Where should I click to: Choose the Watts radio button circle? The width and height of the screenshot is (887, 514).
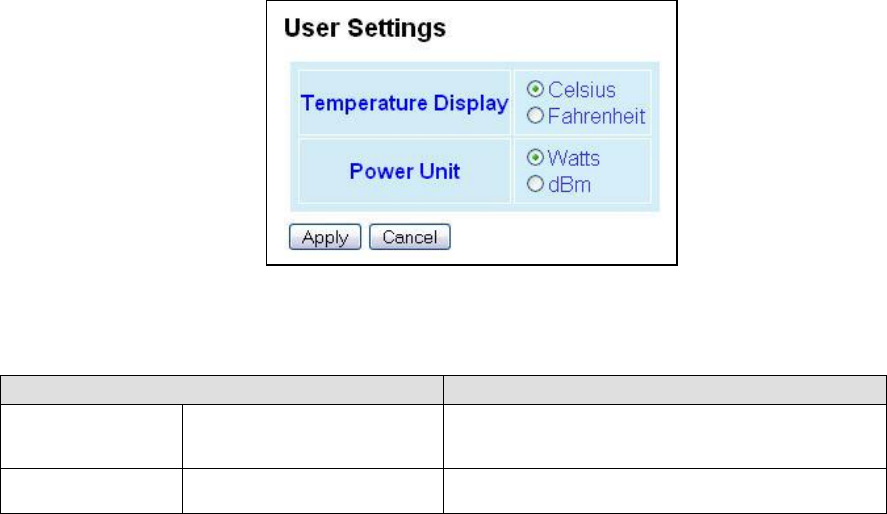pos(535,158)
